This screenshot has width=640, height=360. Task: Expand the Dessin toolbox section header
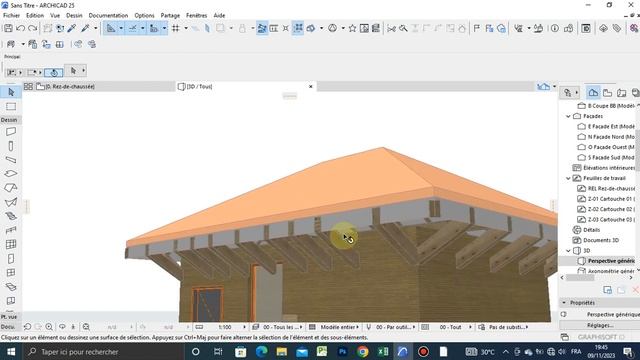tap(11, 120)
